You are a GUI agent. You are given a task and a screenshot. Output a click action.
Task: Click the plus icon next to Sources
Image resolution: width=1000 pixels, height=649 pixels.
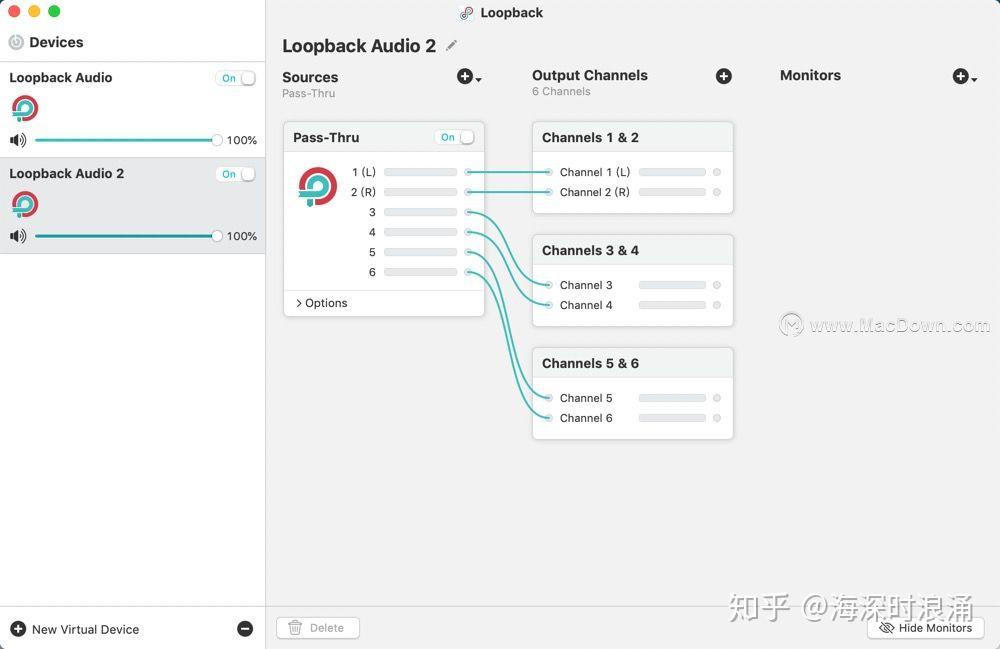point(464,75)
